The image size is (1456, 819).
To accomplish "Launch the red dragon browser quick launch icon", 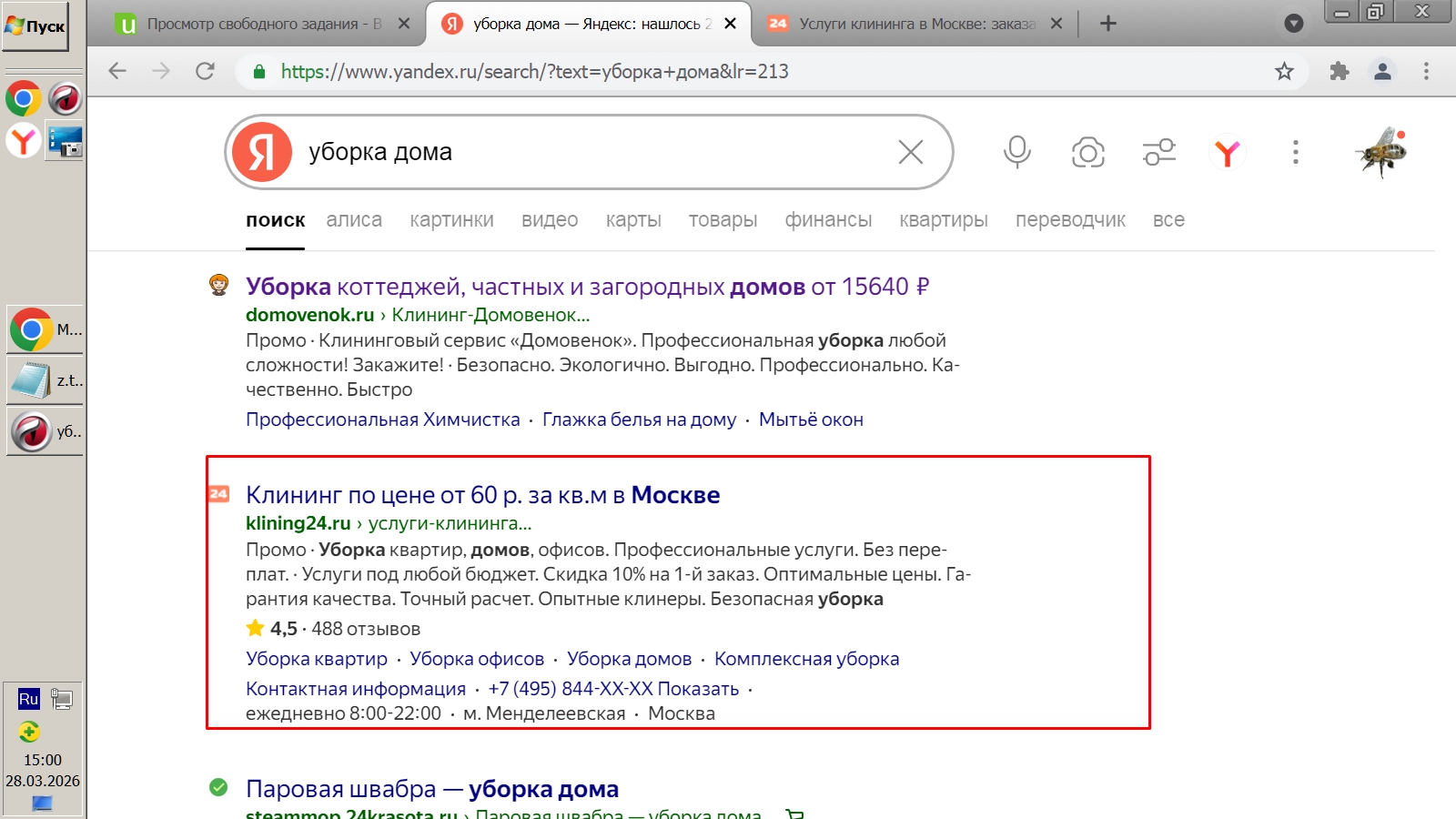I will [x=65, y=98].
